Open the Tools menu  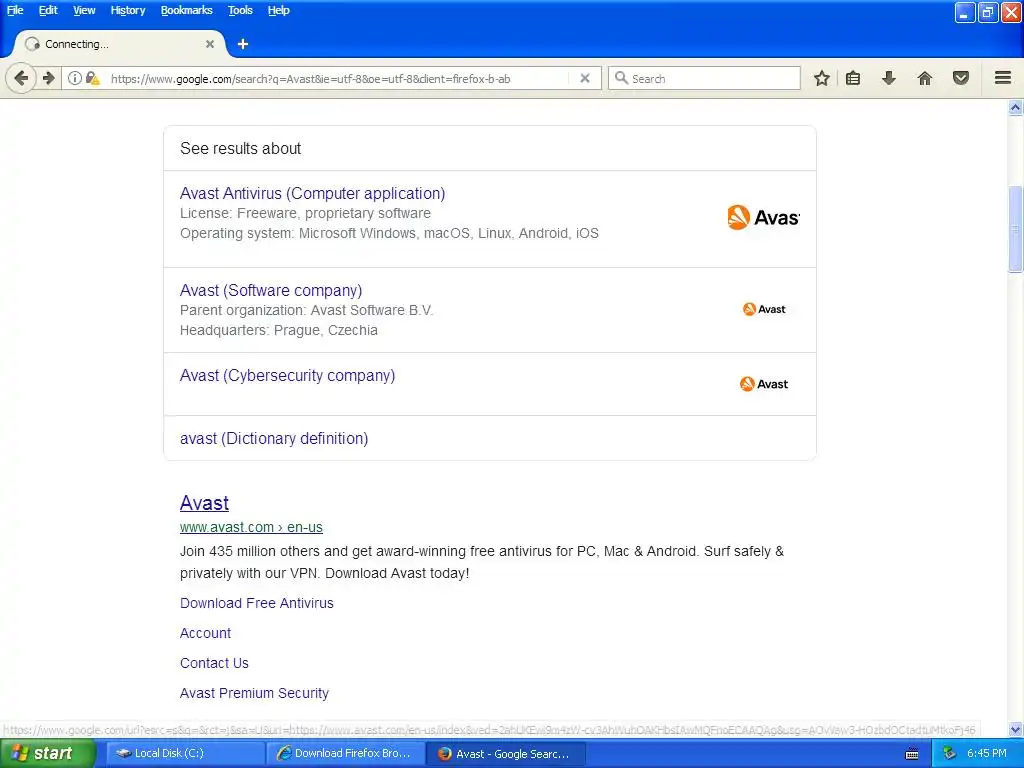[x=240, y=10]
